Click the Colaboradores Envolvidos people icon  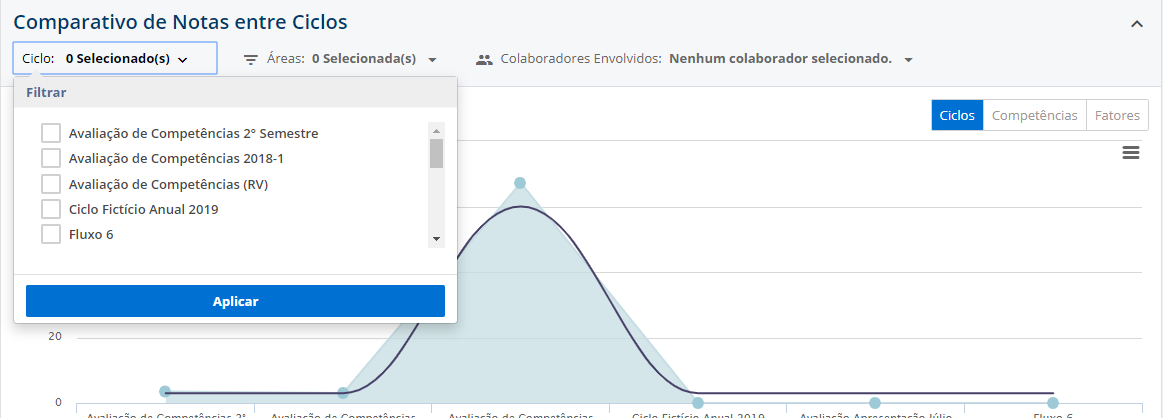click(x=484, y=60)
